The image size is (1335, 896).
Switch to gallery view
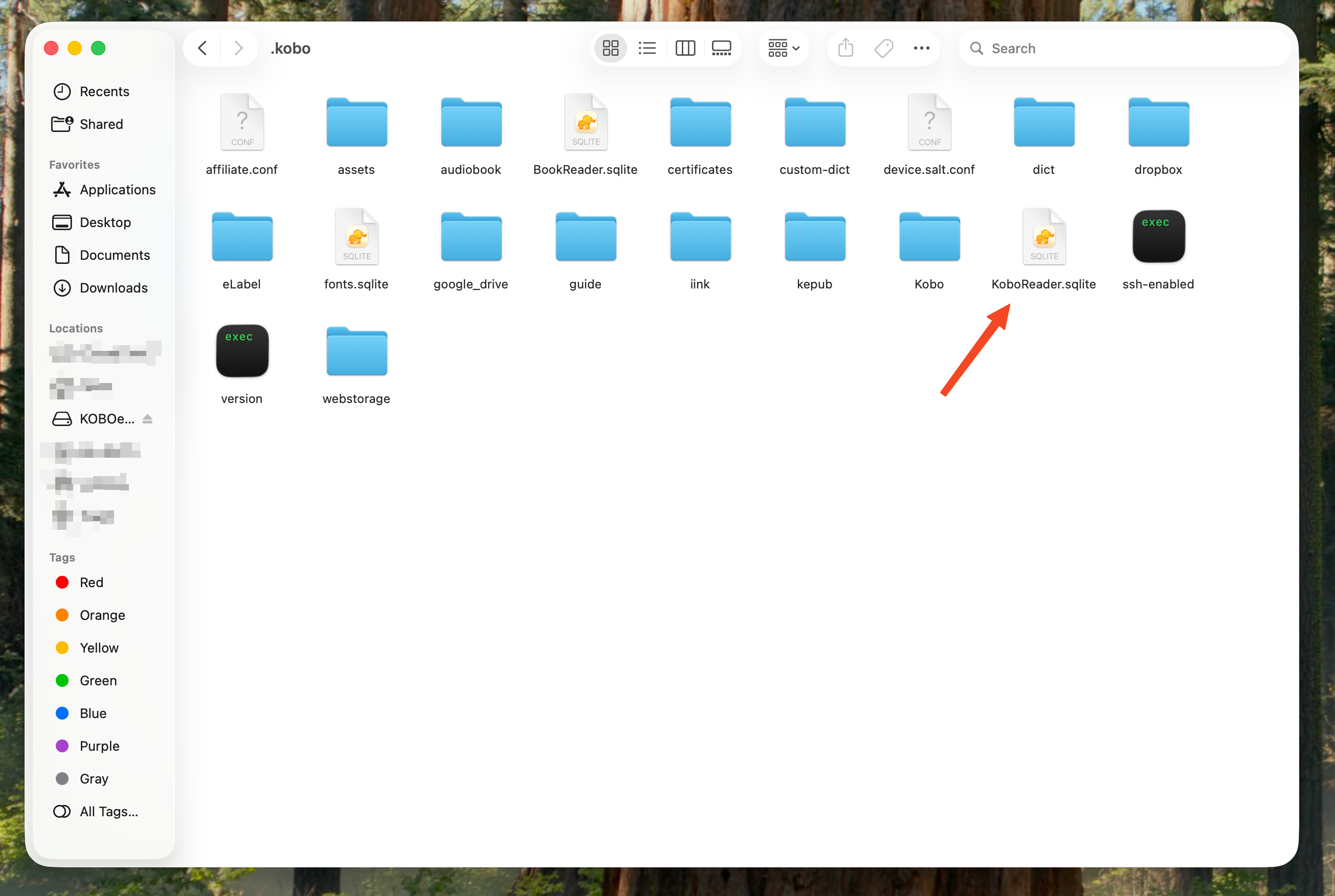721,48
